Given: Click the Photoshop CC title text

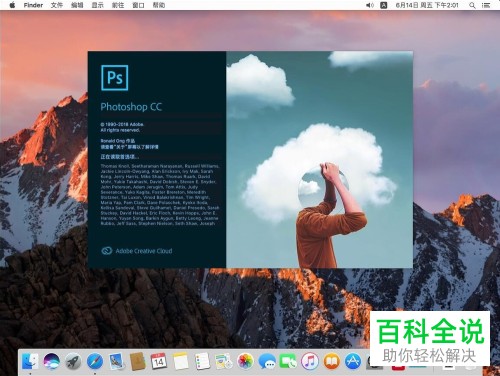Looking at the screenshot, I should 131,107.
